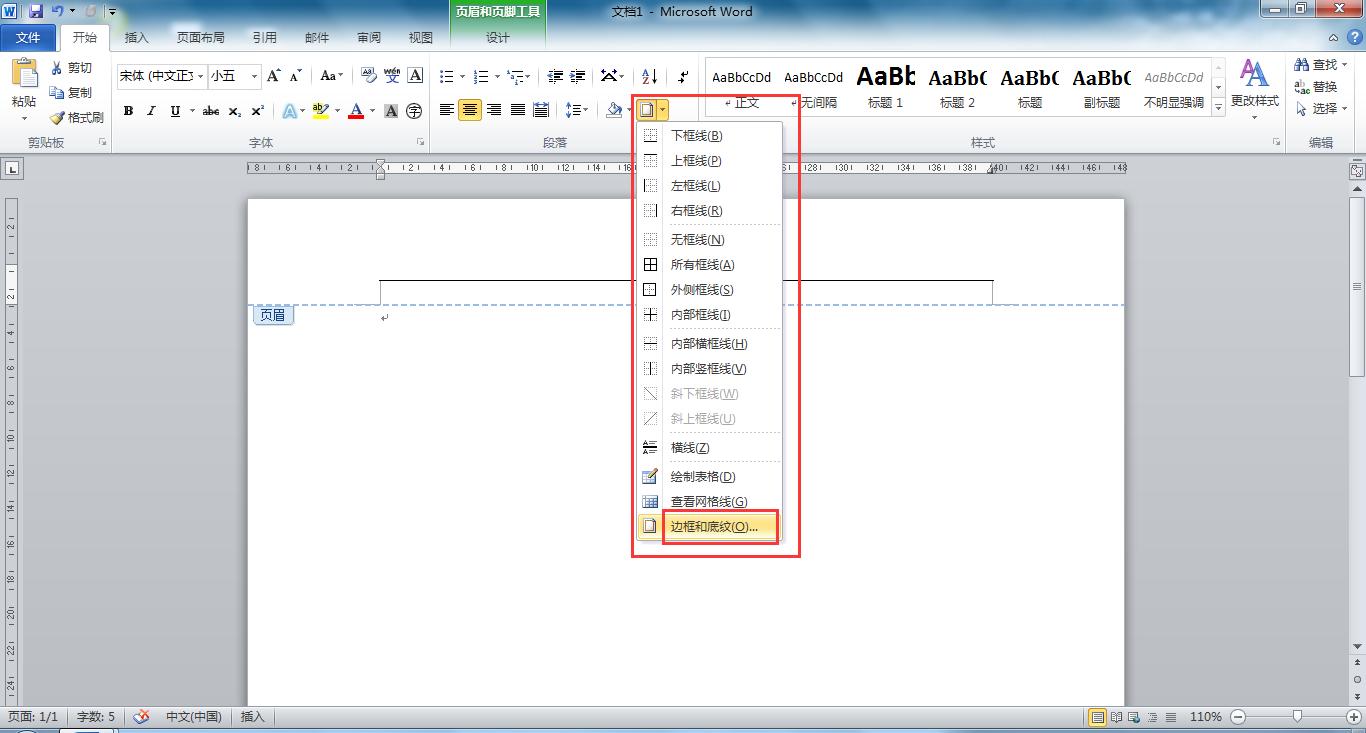Open the Find (查找) dropdown arrow
This screenshot has width=1366, height=733.
[x=1344, y=65]
